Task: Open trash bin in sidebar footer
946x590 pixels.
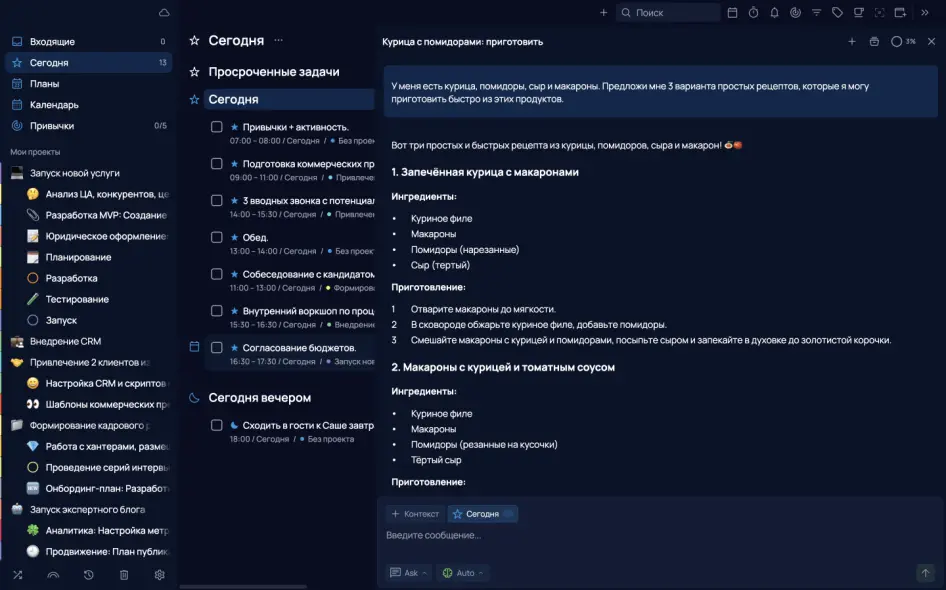Action: point(124,575)
